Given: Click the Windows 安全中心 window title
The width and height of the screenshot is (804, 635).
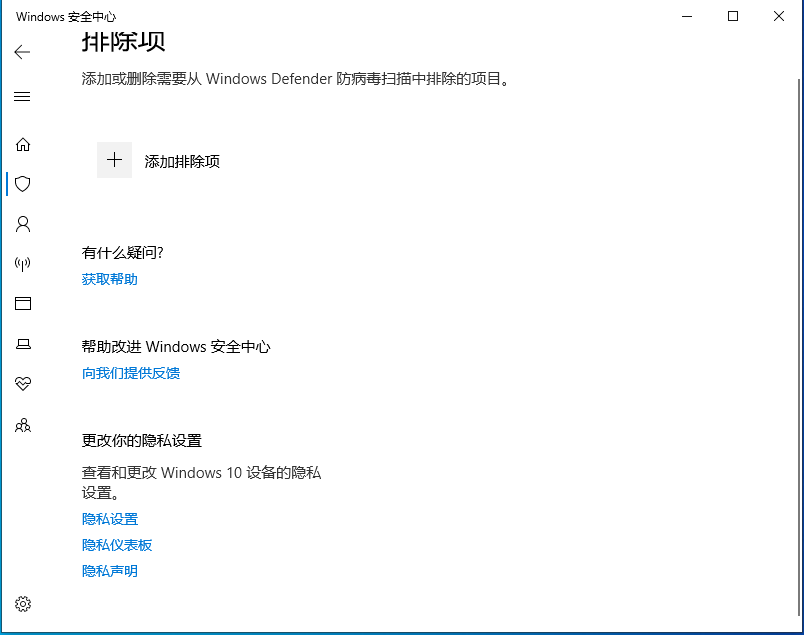Looking at the screenshot, I should [66, 16].
